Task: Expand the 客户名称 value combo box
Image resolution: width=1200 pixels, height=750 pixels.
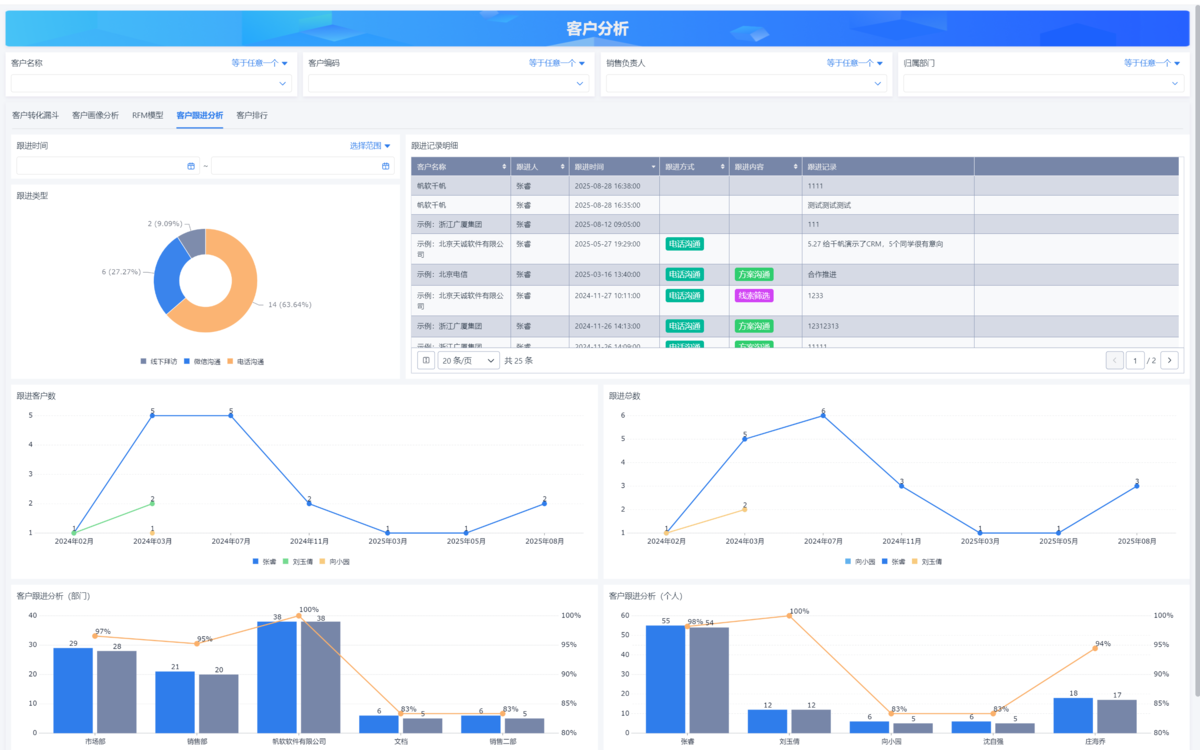Action: (151, 83)
